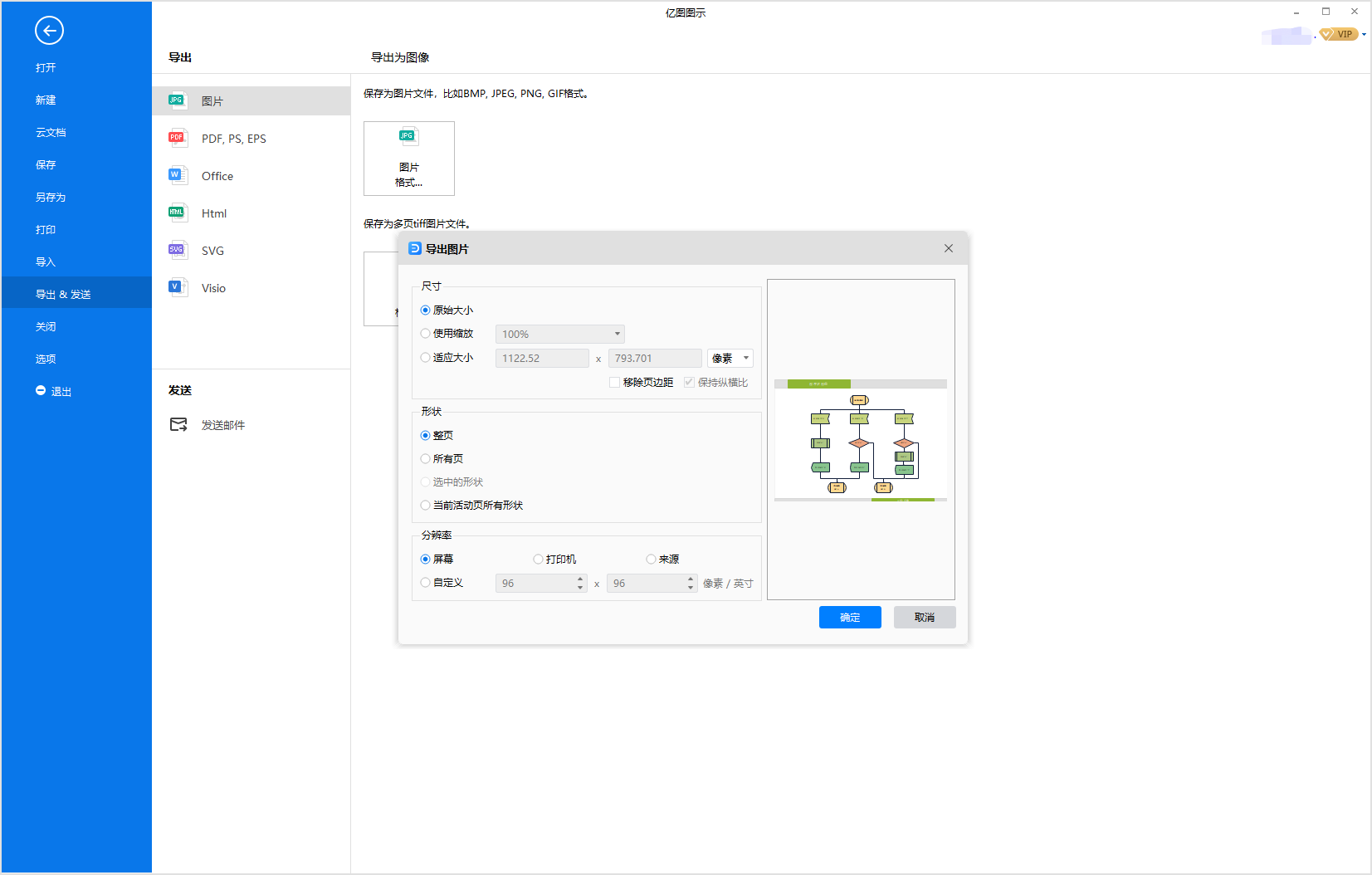Click the height field showing 793.701
Screen dimensions: 1372x875
655,358
